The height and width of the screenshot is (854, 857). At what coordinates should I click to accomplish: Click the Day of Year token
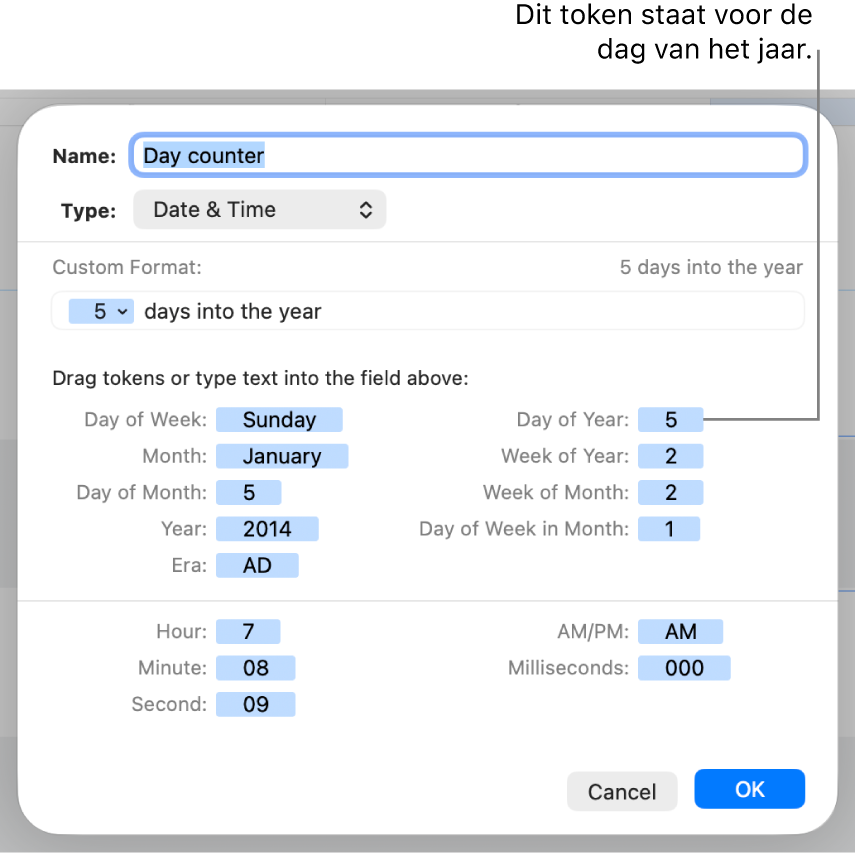(670, 420)
